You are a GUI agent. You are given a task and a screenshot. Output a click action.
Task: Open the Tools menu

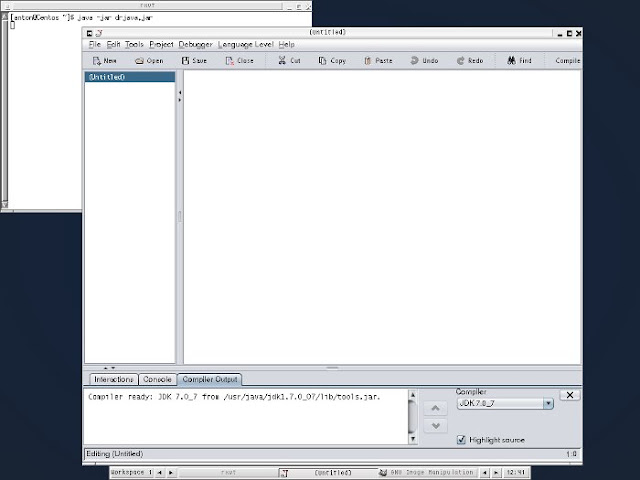[134, 44]
